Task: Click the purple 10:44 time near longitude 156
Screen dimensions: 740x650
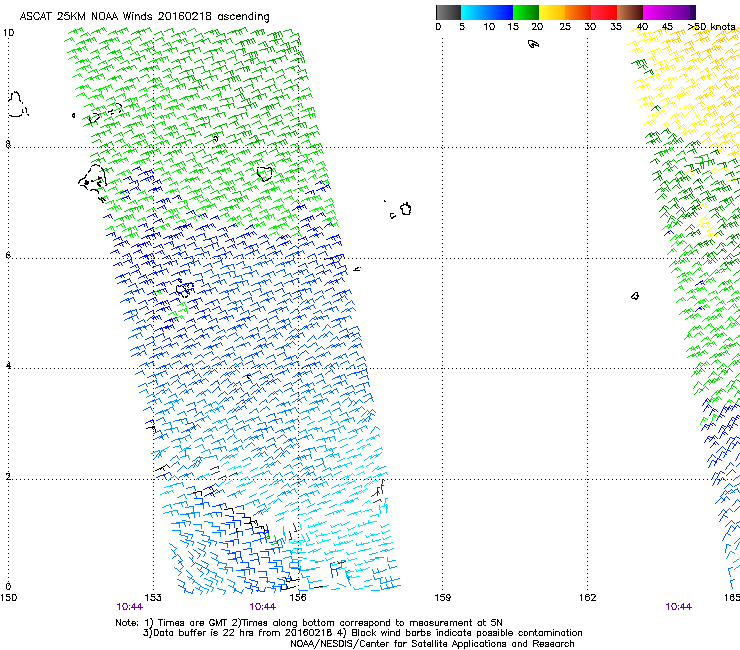Action: click(262, 607)
